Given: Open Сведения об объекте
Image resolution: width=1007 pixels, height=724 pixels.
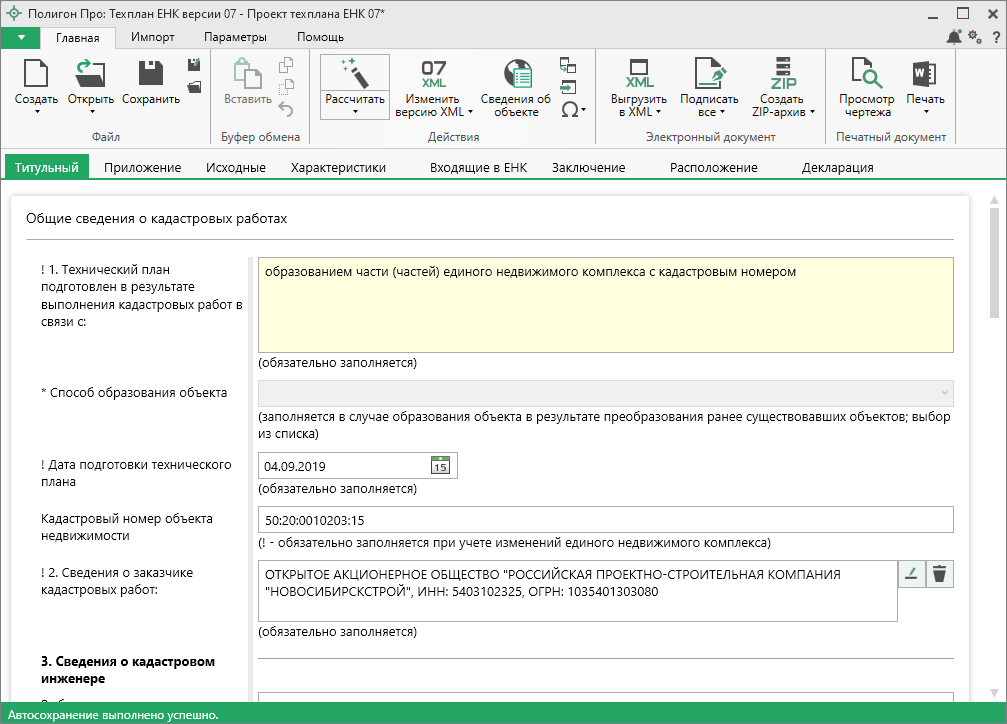Looking at the screenshot, I should [516, 74].
